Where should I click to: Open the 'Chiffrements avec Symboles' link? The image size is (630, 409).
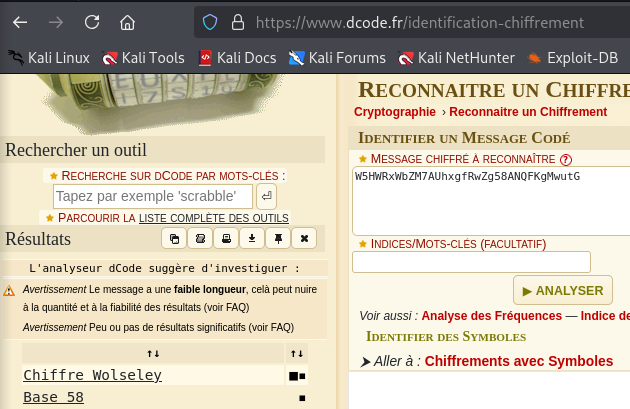tap(519, 361)
